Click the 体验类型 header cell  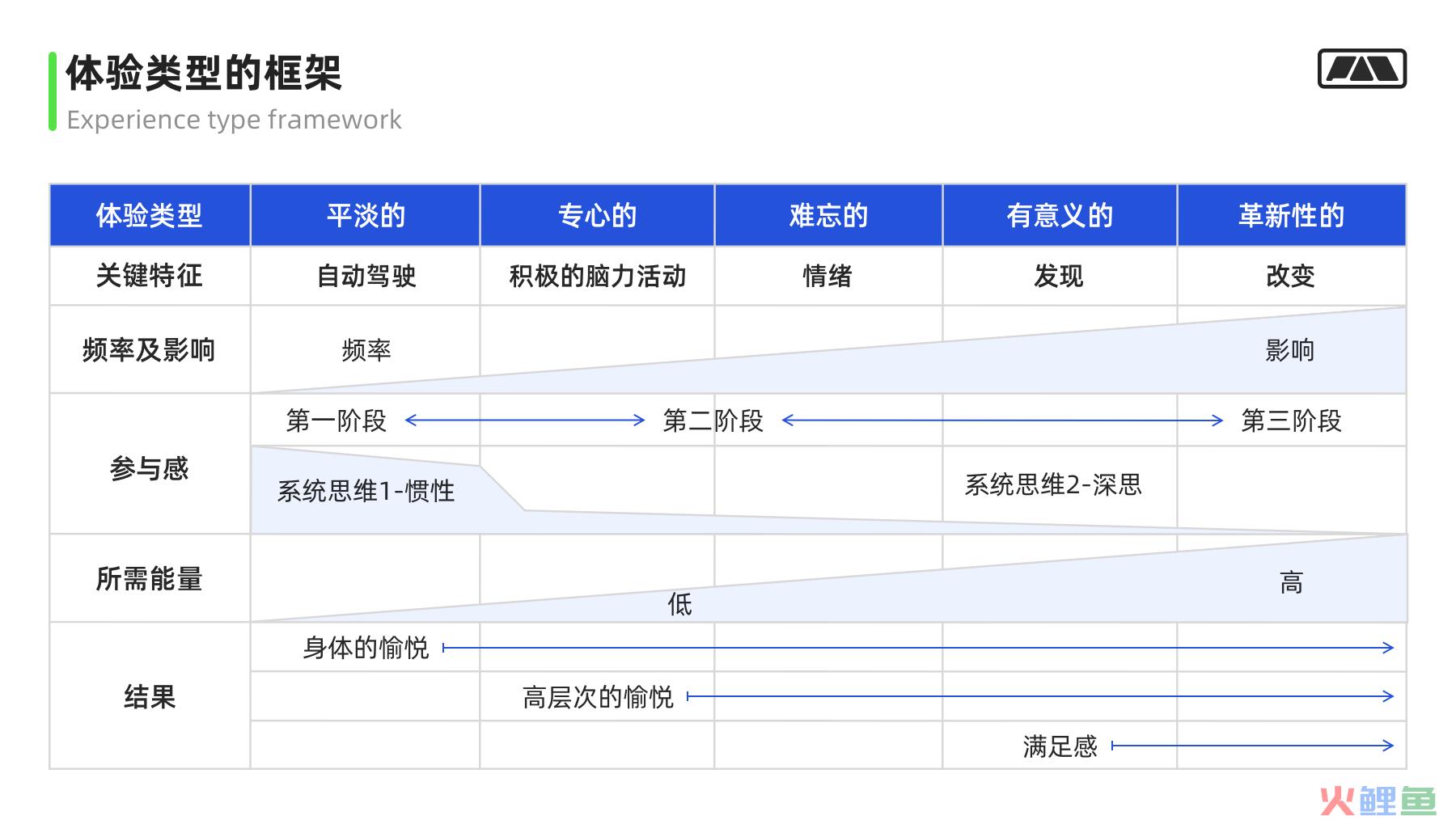[x=150, y=215]
